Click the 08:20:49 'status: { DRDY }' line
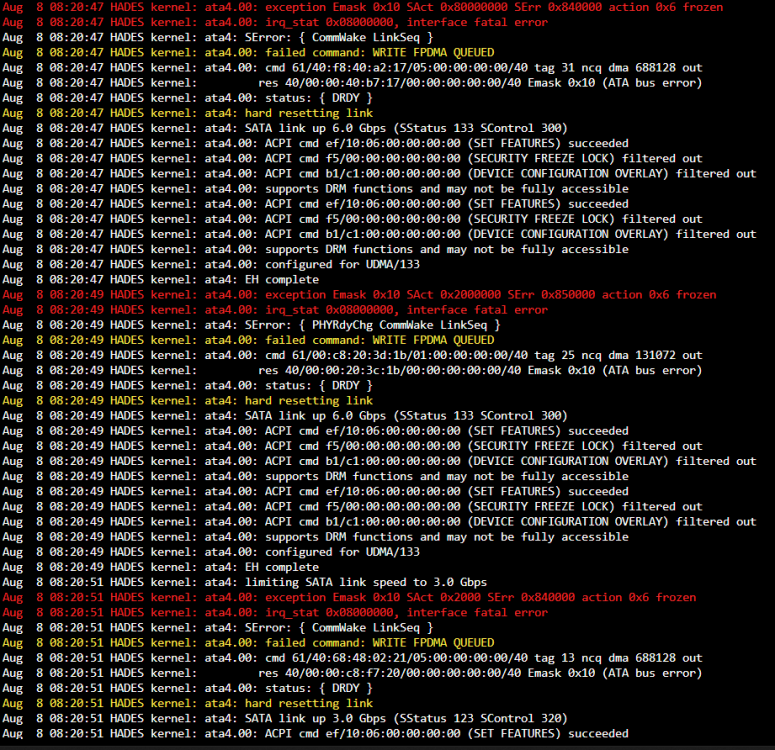Image resolution: width=775 pixels, height=750 pixels. [187, 386]
